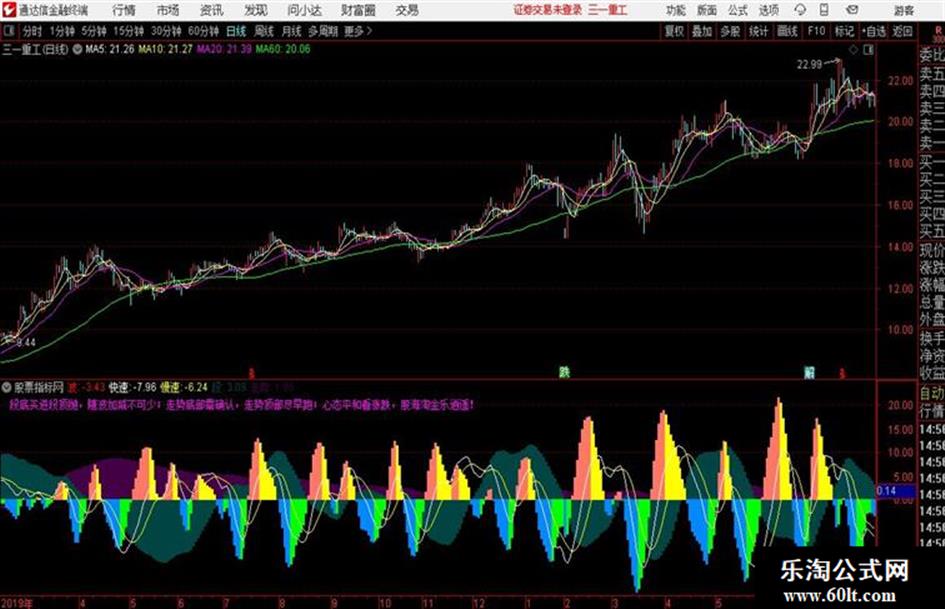The width and height of the screenshot is (945, 609).
Task: Expand the MA indicator dropdown beside 三一重工(日线)
Action: coord(77,49)
